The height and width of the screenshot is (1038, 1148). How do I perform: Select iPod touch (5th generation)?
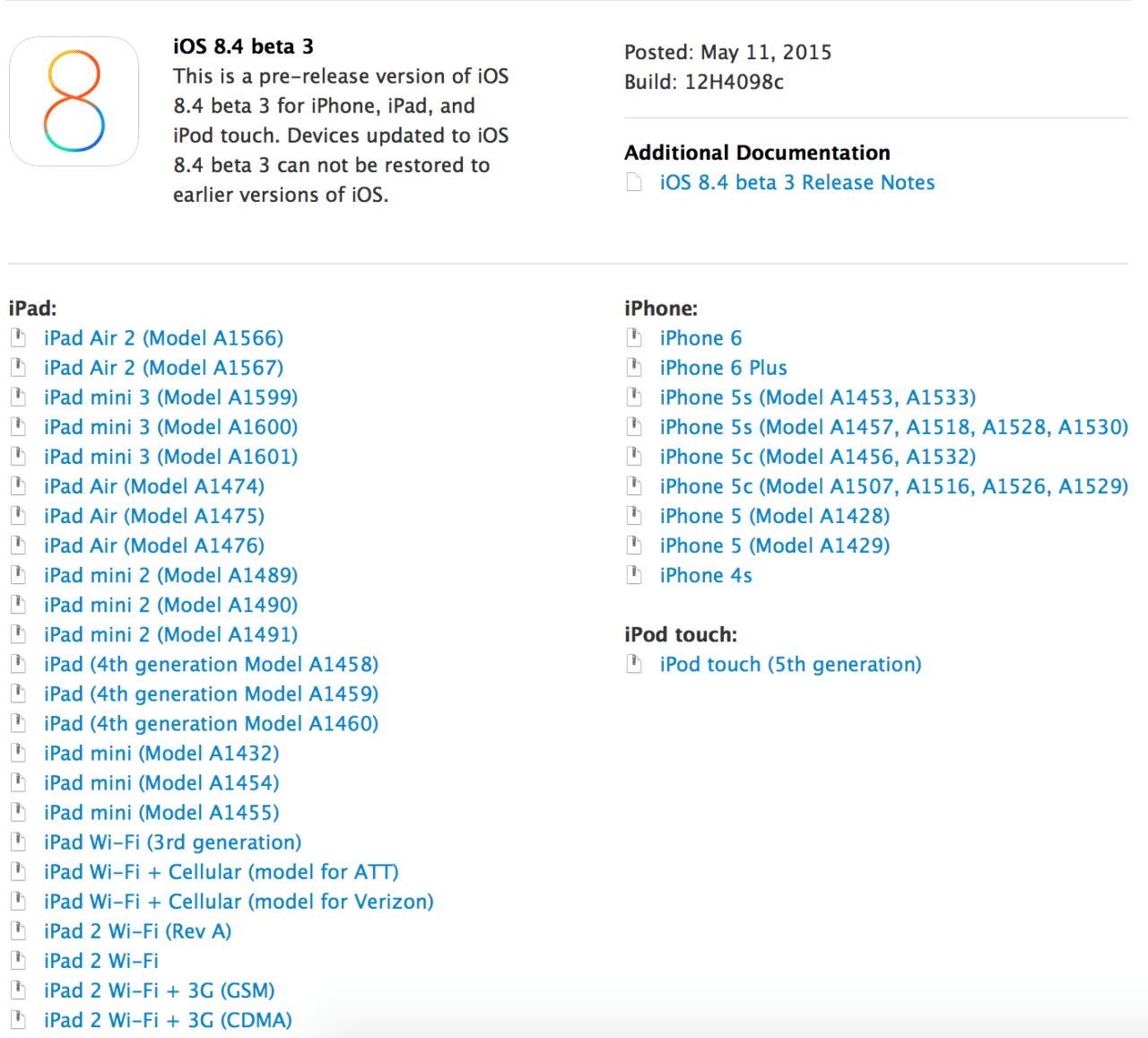[x=790, y=663]
